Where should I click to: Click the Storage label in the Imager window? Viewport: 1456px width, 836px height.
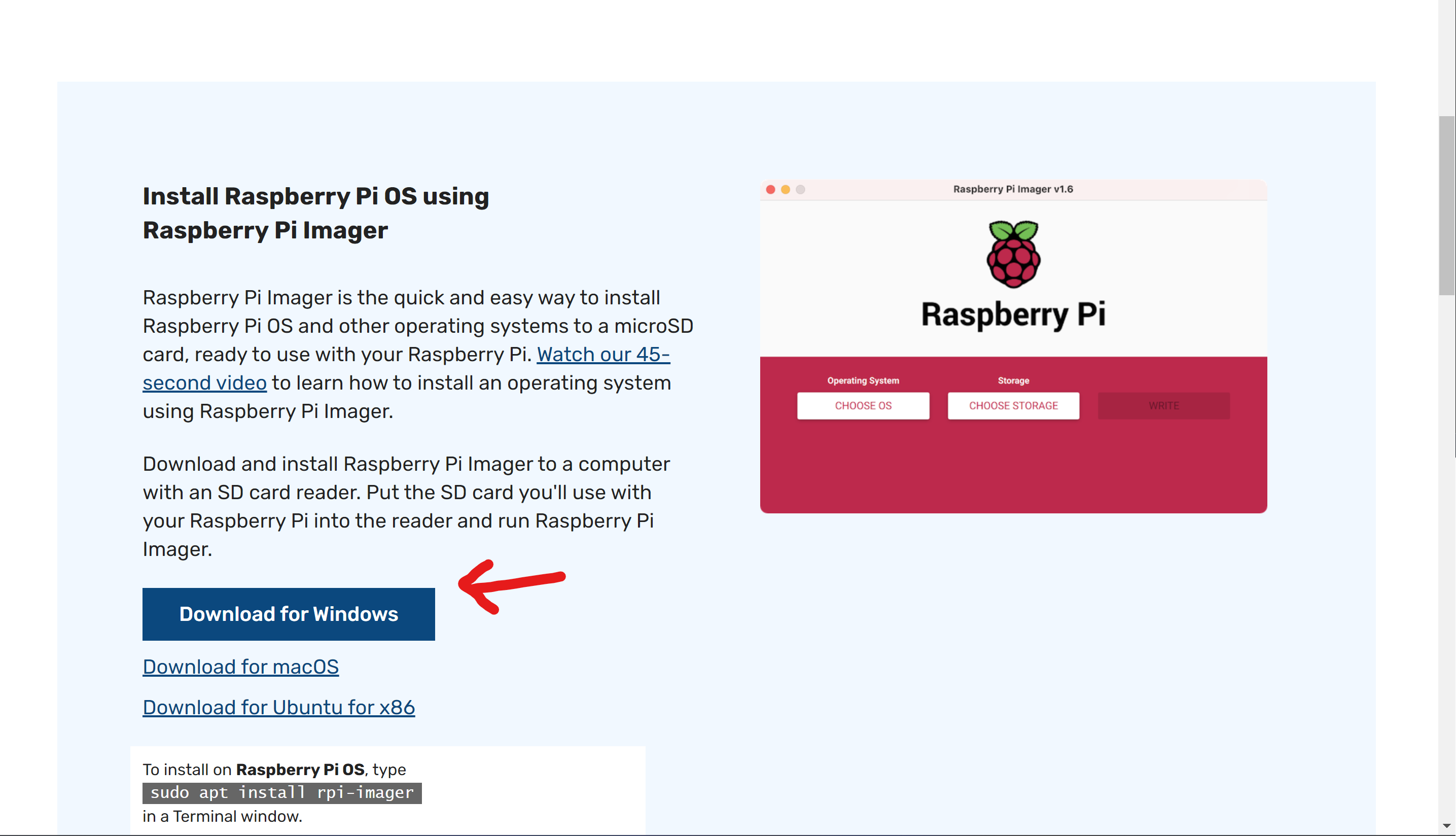click(x=1013, y=380)
